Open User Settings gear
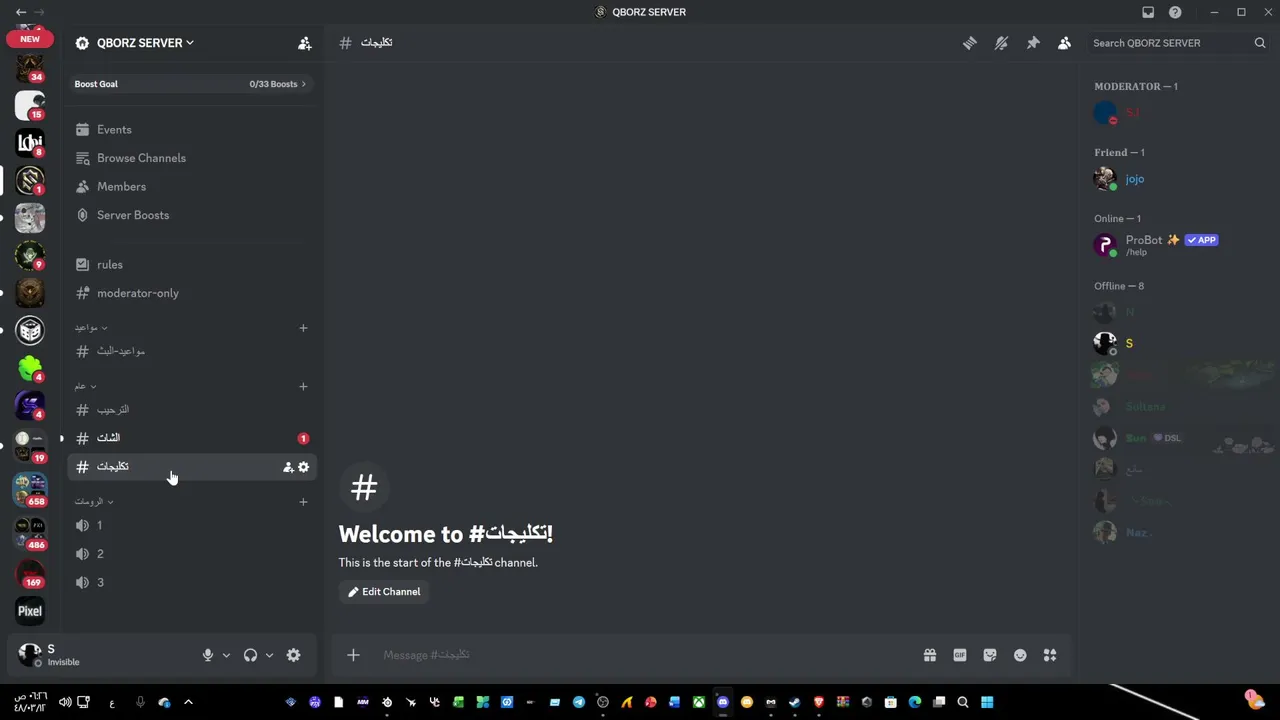This screenshot has width=1280, height=720. tap(293, 655)
